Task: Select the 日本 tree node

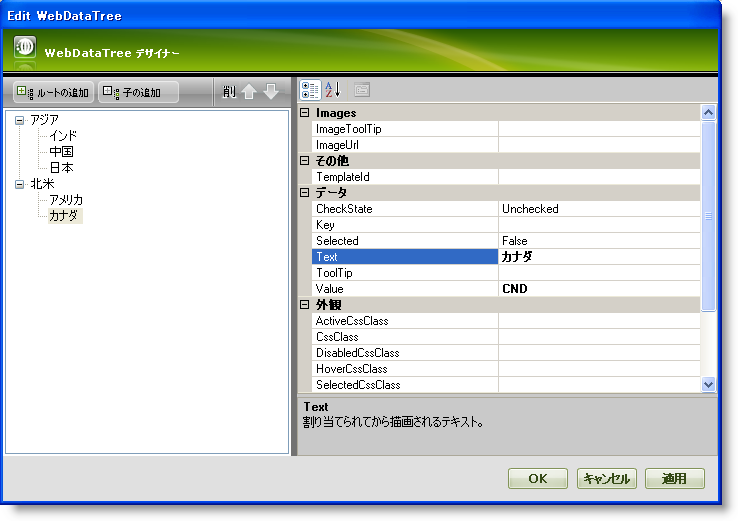Action: coord(62,168)
